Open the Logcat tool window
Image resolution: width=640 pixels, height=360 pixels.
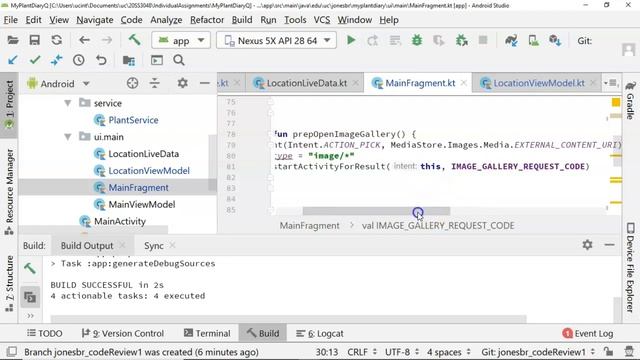pyautogui.click(x=320, y=333)
